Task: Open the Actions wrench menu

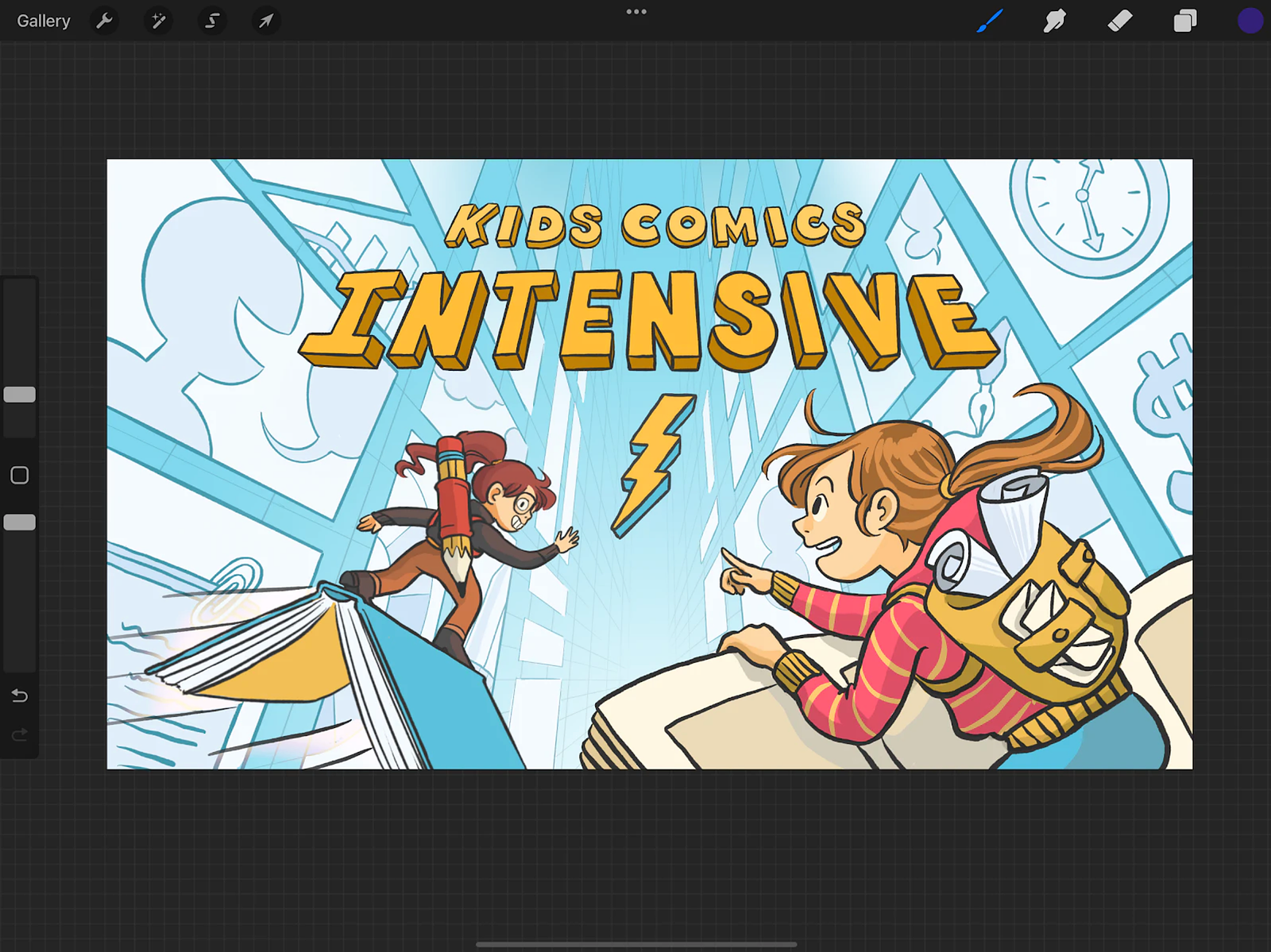Action: (104, 21)
